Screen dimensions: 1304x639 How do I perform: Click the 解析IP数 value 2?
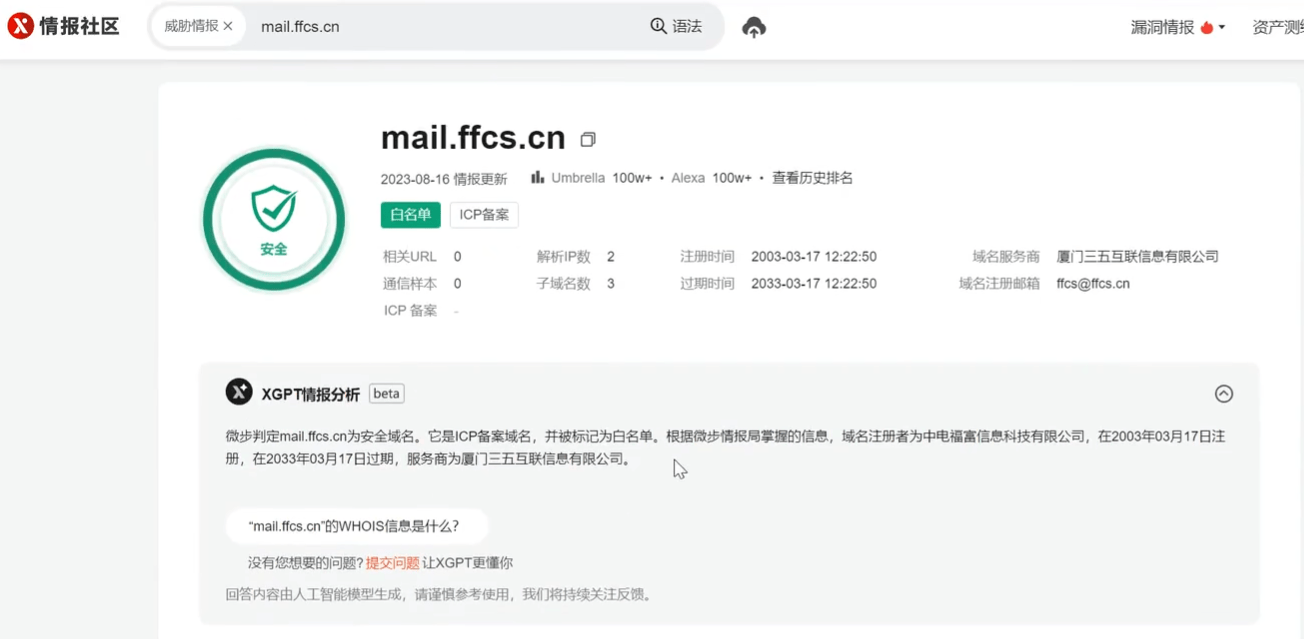611,257
